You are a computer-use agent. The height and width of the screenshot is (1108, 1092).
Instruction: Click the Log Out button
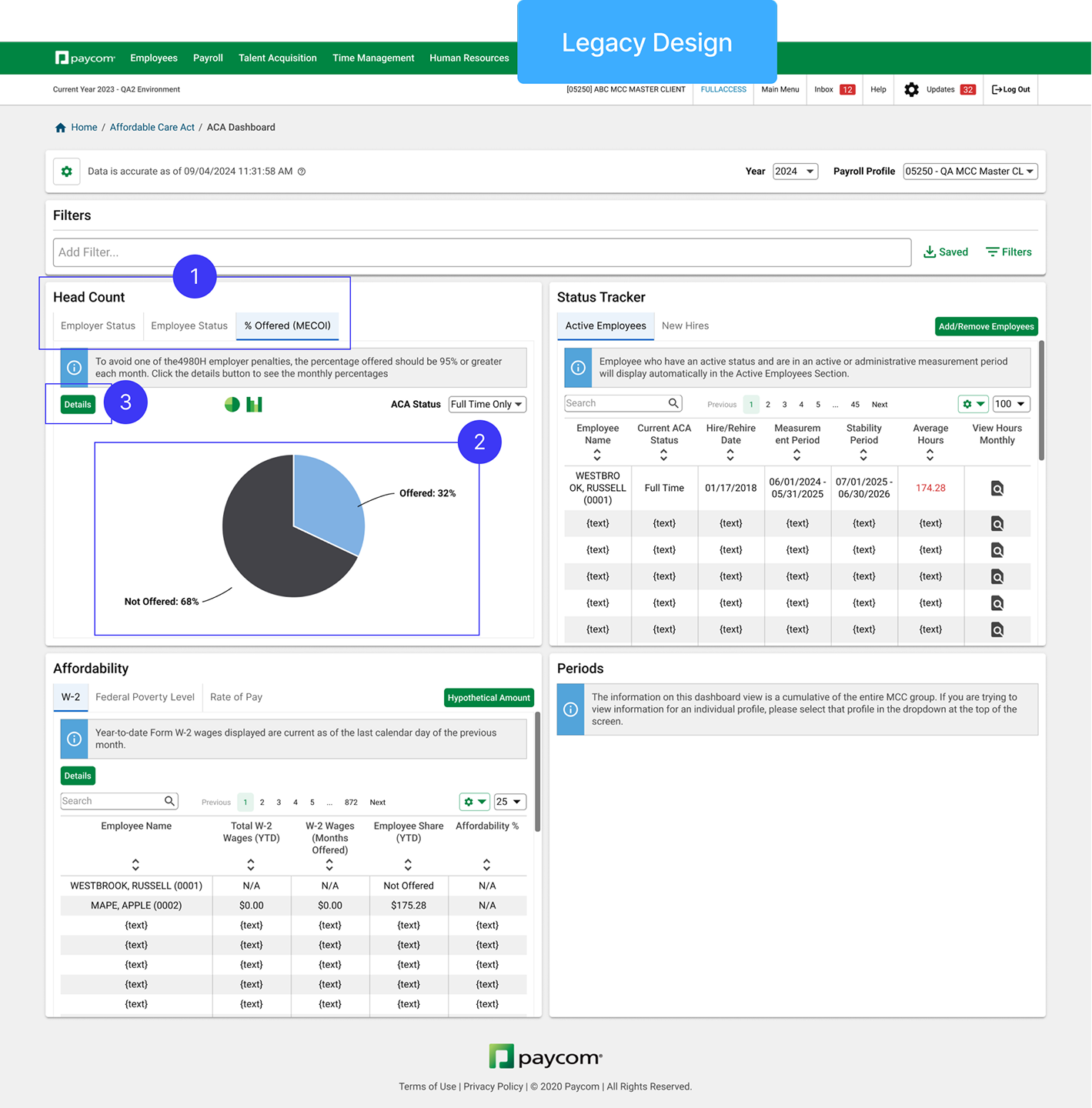(x=1011, y=90)
